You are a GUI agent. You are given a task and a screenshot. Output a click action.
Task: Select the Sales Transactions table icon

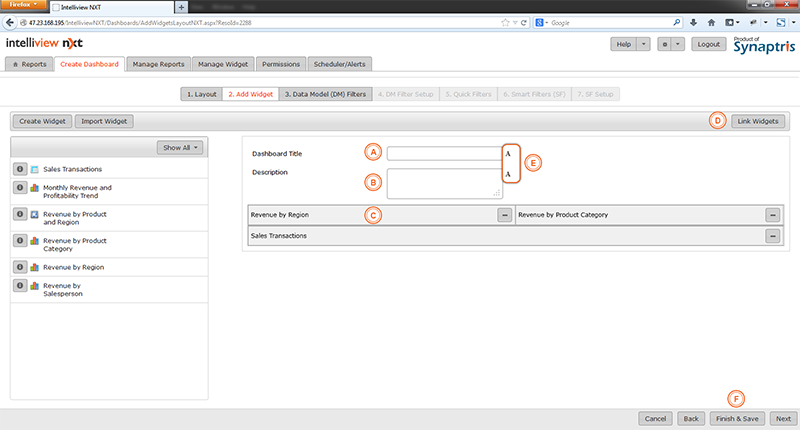(x=35, y=169)
